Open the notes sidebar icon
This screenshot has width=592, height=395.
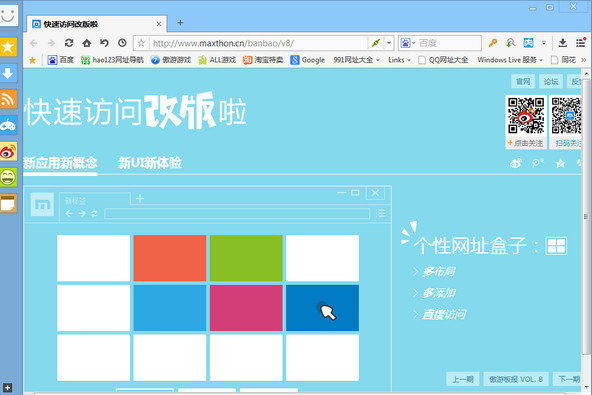(8, 204)
